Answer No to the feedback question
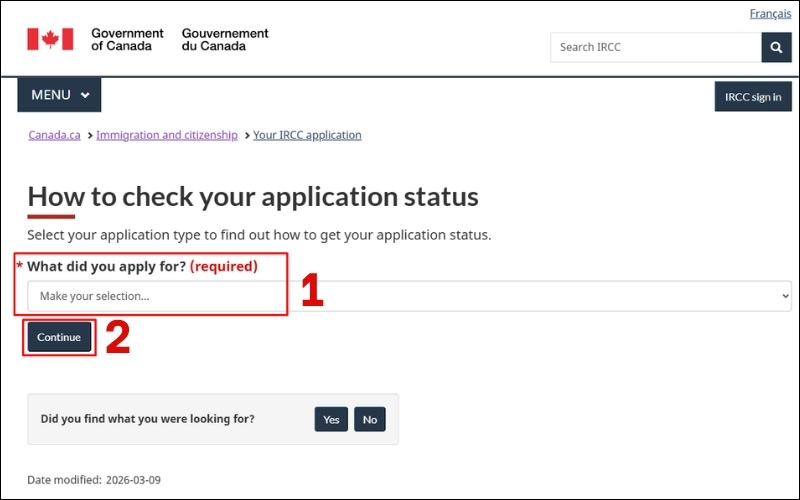This screenshot has height=500, width=800. pos(369,419)
